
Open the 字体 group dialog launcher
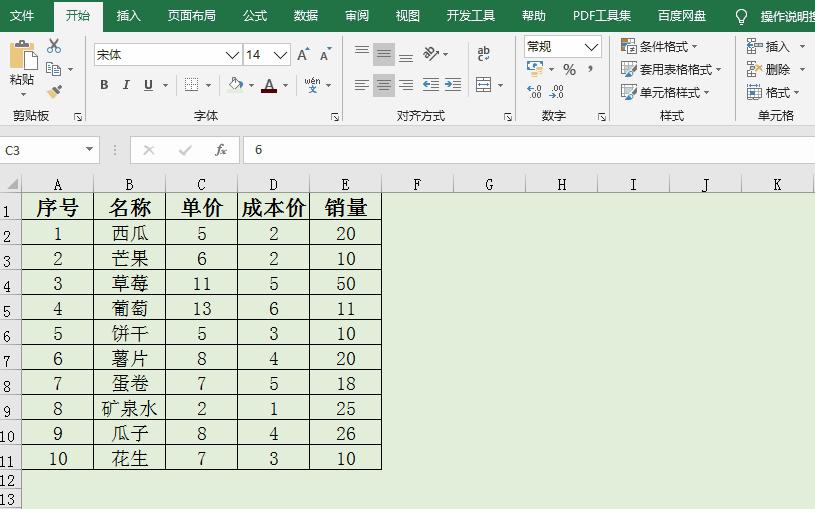[335, 117]
